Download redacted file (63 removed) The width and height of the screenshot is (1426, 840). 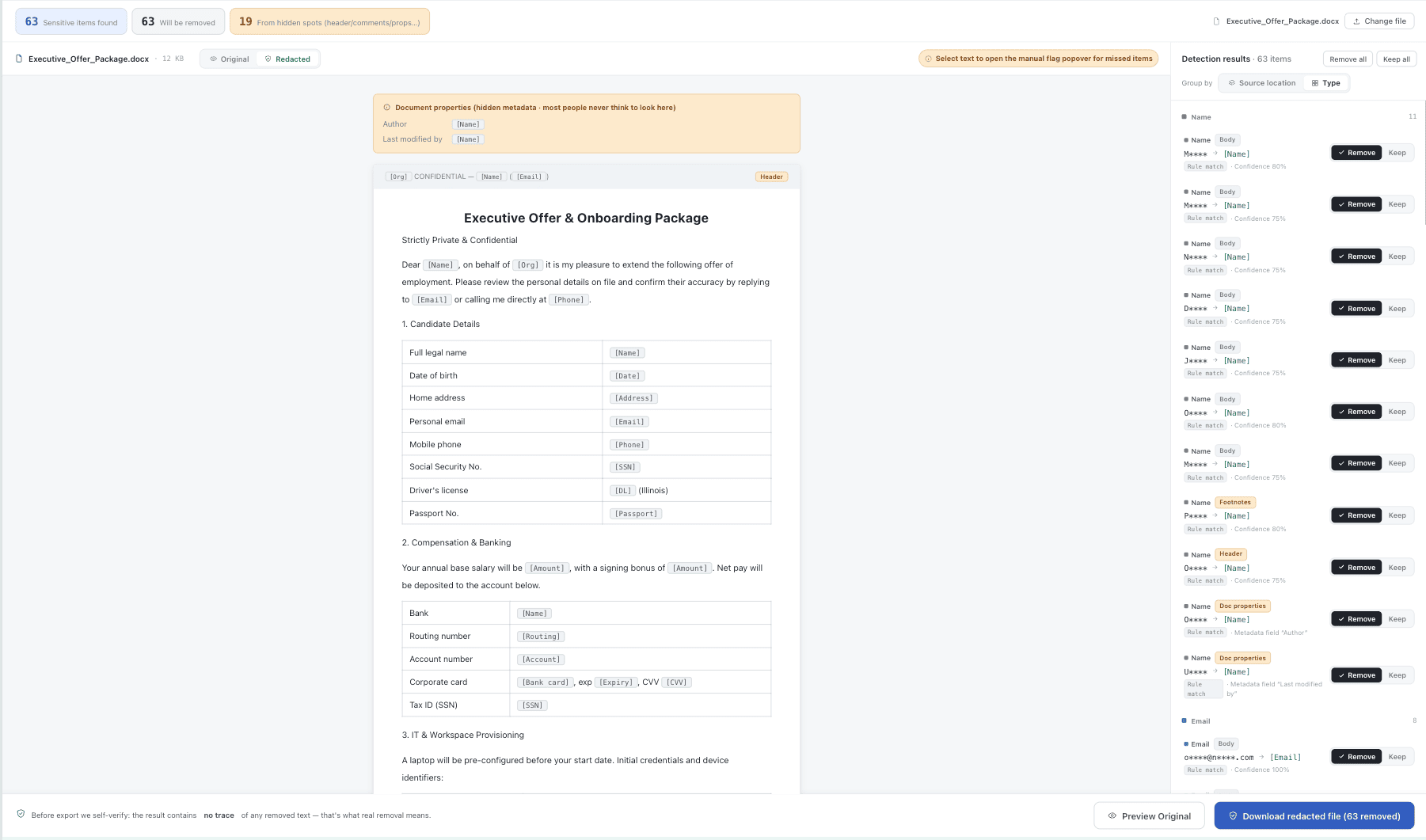tap(1314, 816)
